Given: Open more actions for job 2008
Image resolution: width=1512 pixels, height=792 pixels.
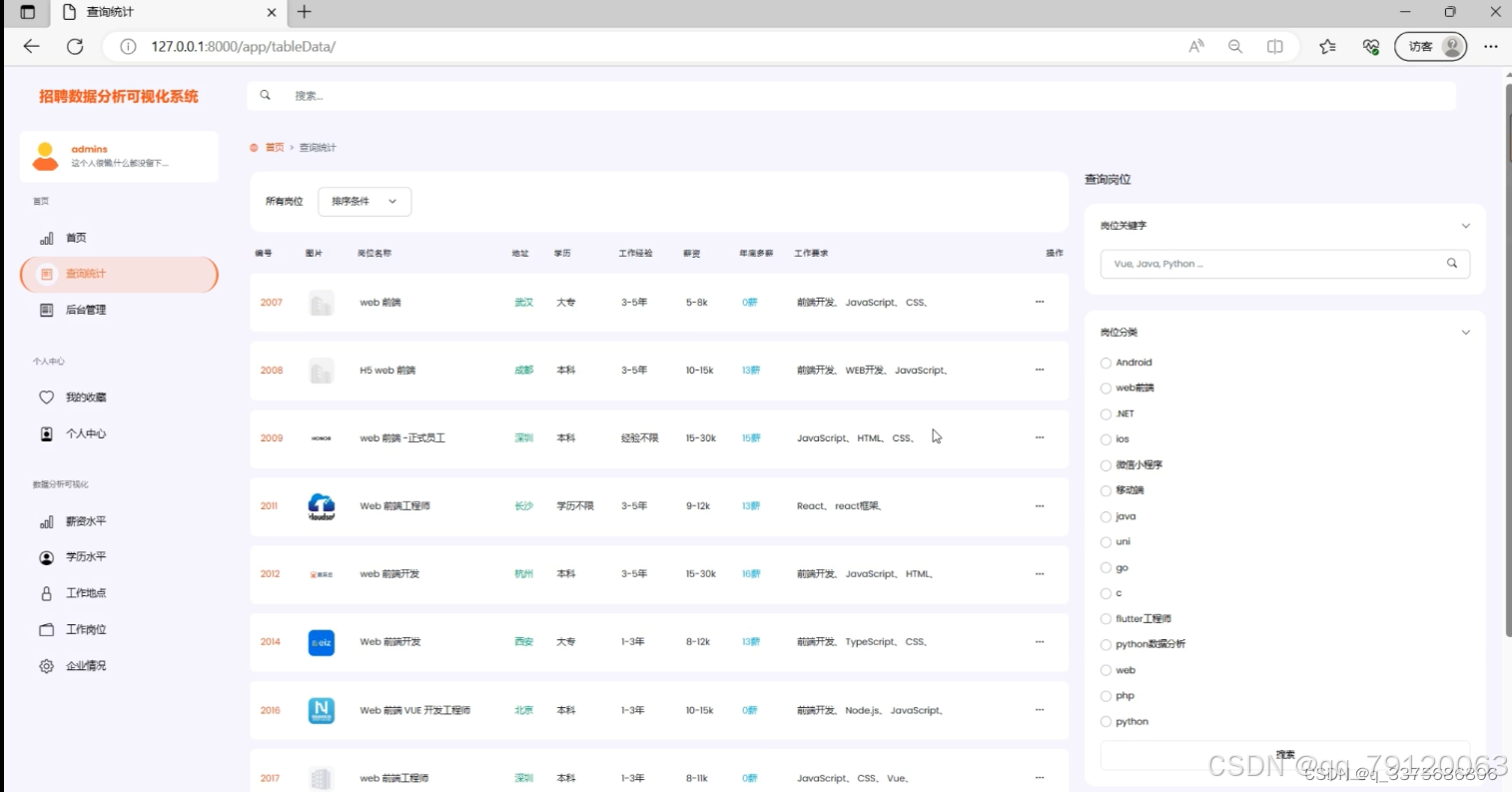Looking at the screenshot, I should click(x=1040, y=370).
